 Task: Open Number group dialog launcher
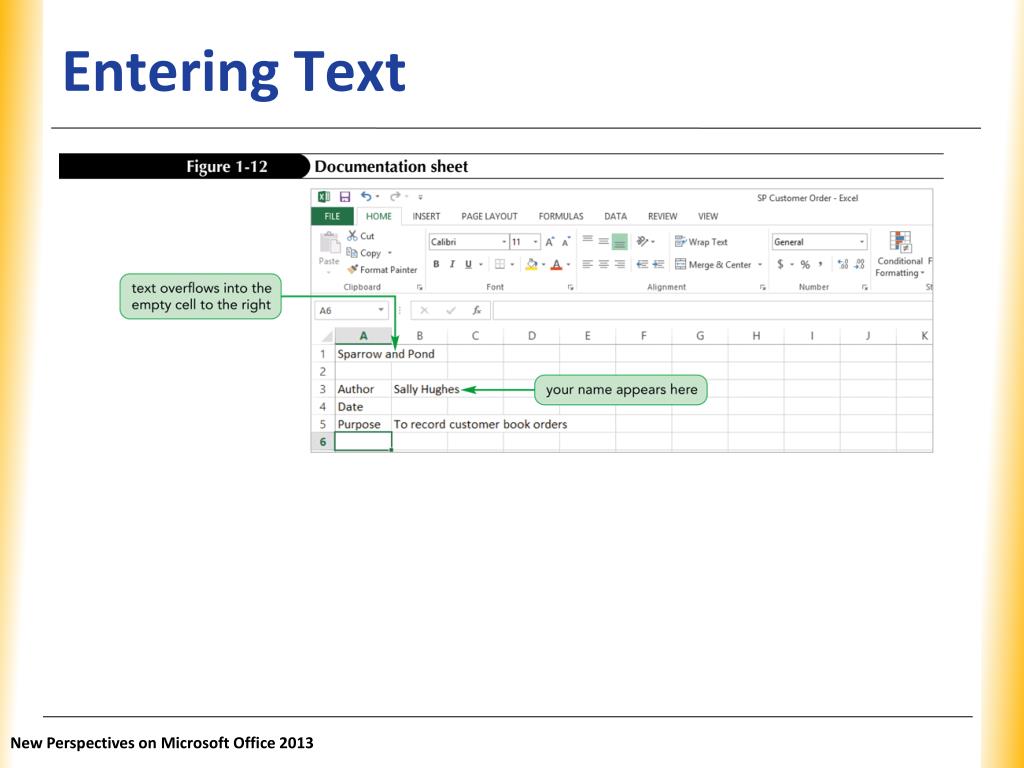pos(865,287)
